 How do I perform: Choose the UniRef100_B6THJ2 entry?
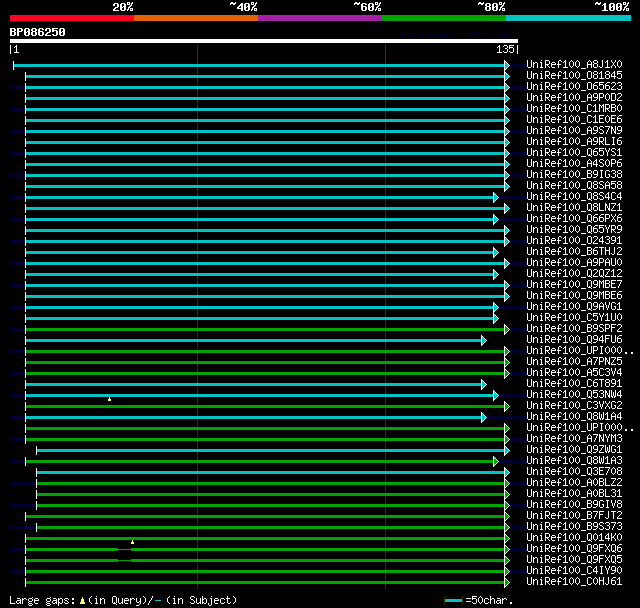pyautogui.click(x=574, y=252)
